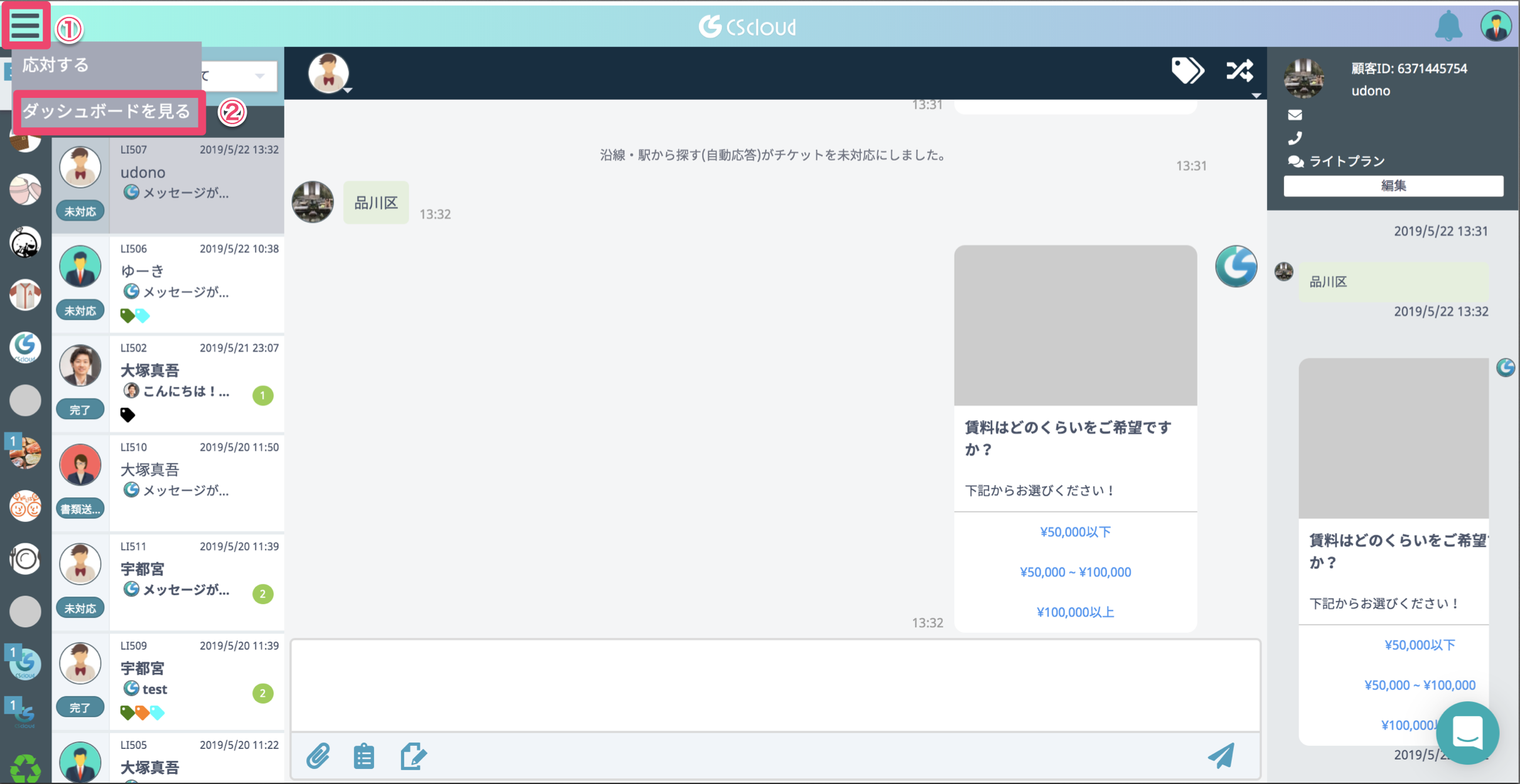The image size is (1520, 784).
Task: Select sidebar CScloud logo account icon
Action: click(25, 347)
